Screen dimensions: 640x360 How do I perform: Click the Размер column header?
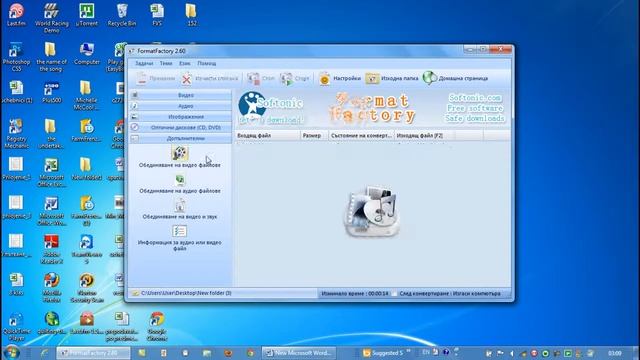pos(314,136)
